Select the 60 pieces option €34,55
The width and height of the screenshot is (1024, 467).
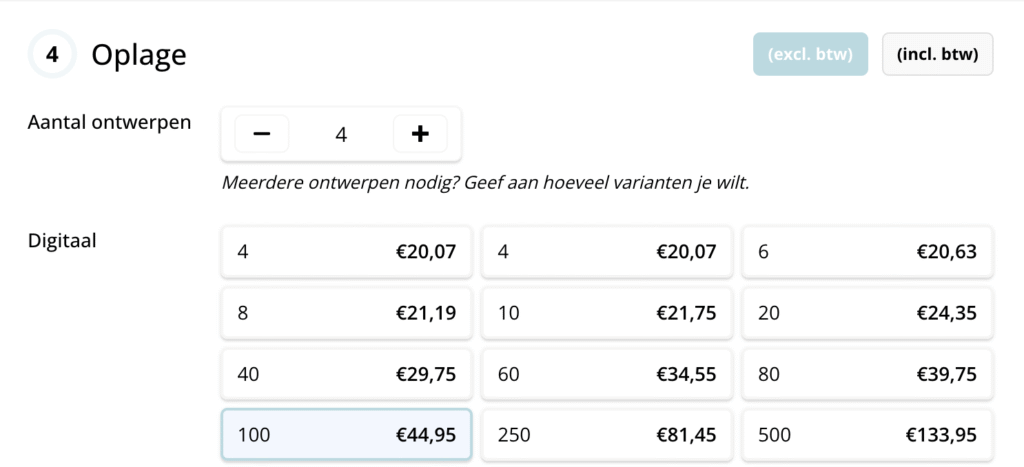606,374
